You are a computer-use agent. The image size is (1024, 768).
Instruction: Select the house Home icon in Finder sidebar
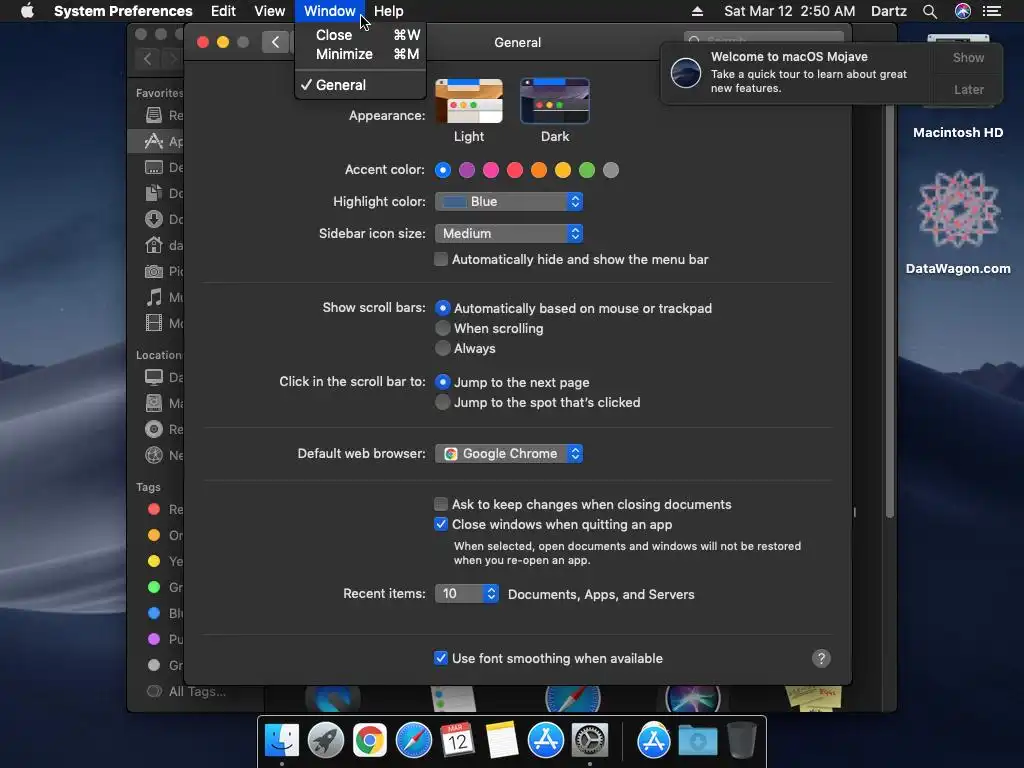tap(153, 245)
